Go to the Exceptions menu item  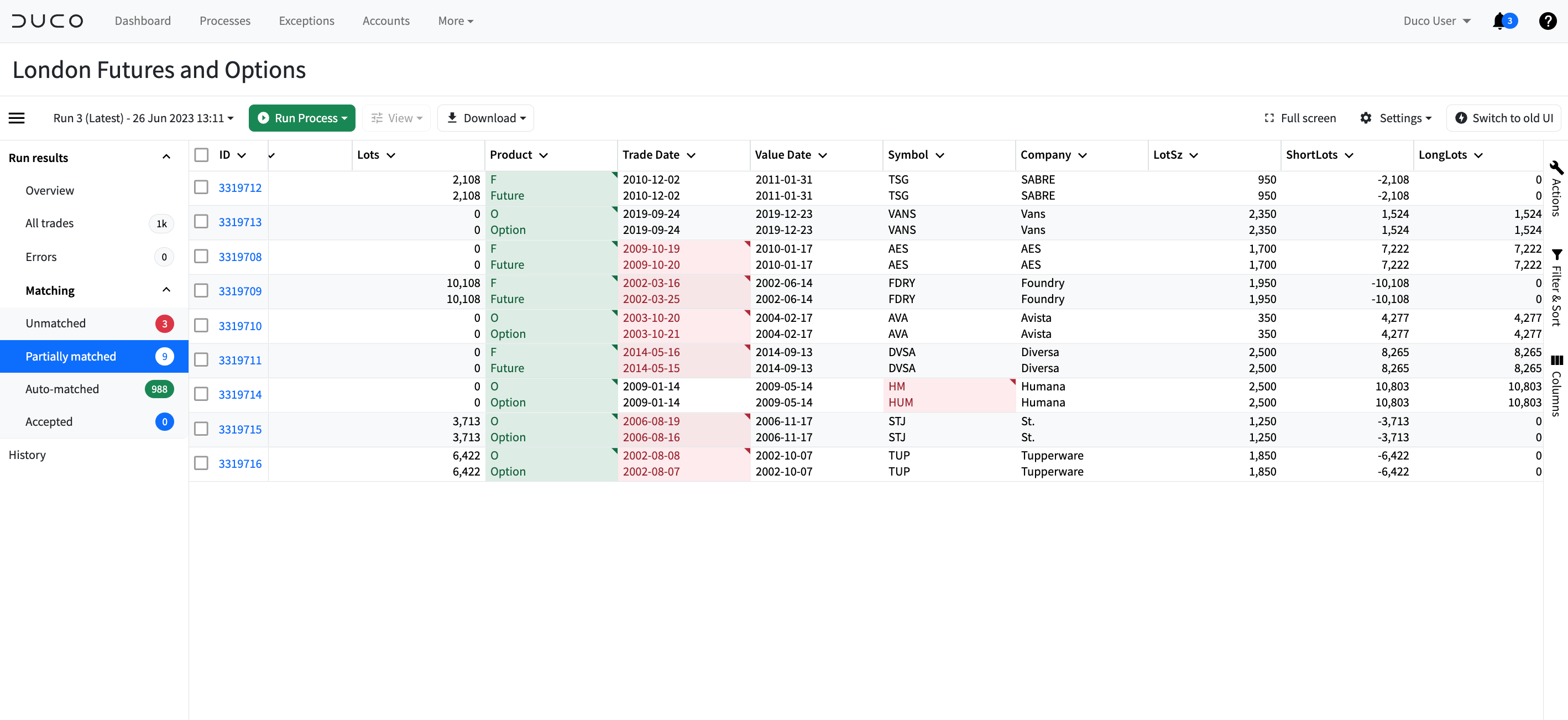tap(306, 22)
